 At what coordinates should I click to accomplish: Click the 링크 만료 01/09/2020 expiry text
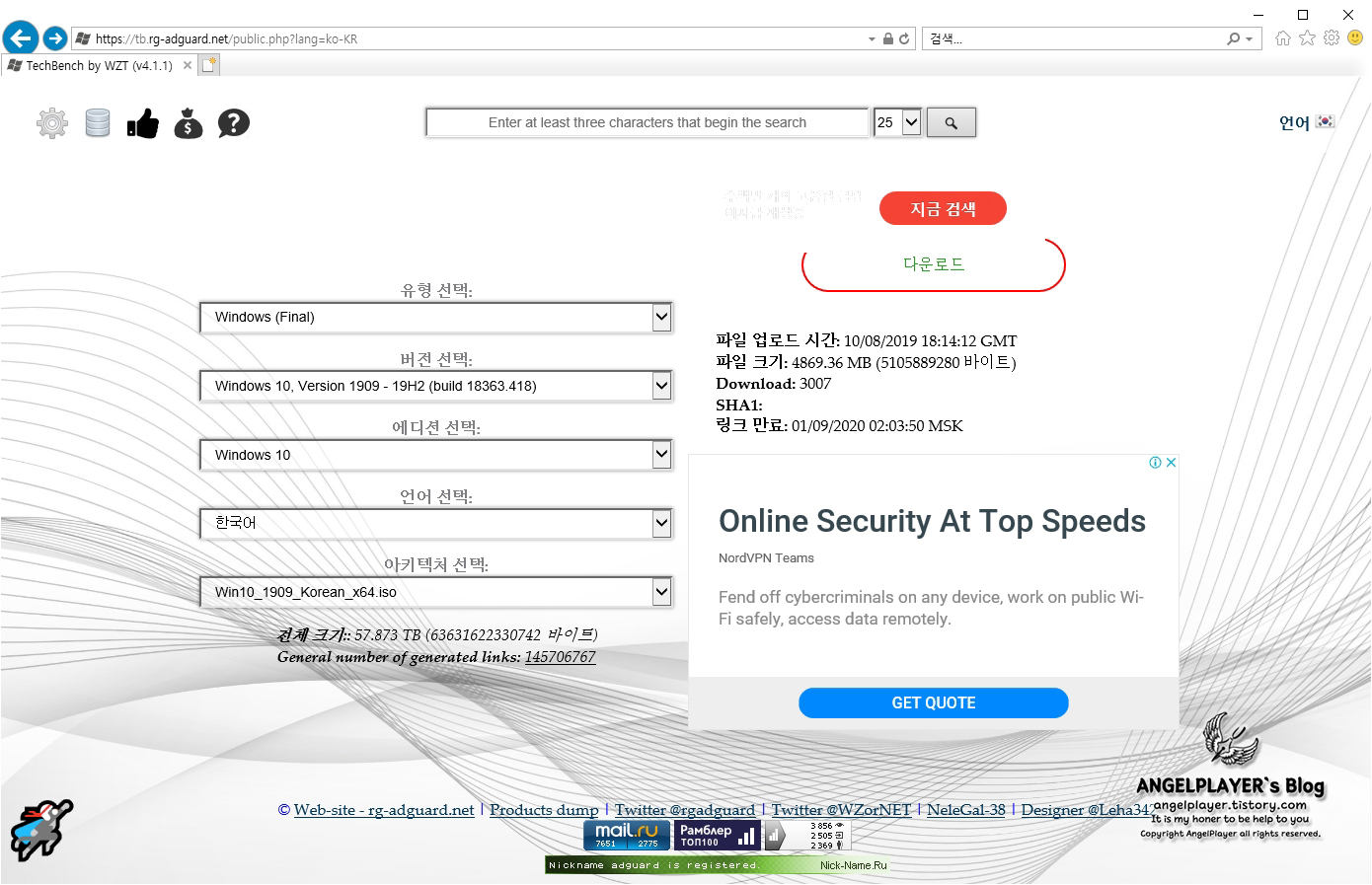(x=839, y=426)
